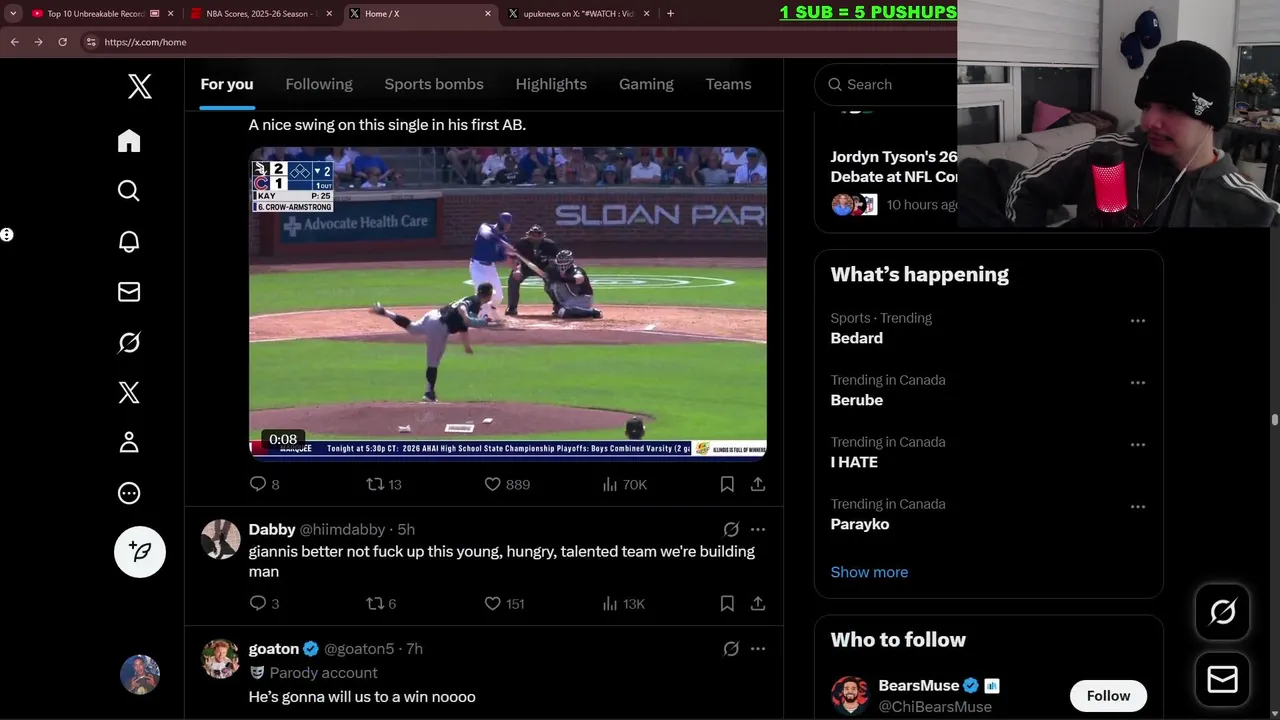Open NBA Scores browser tab

point(260,14)
